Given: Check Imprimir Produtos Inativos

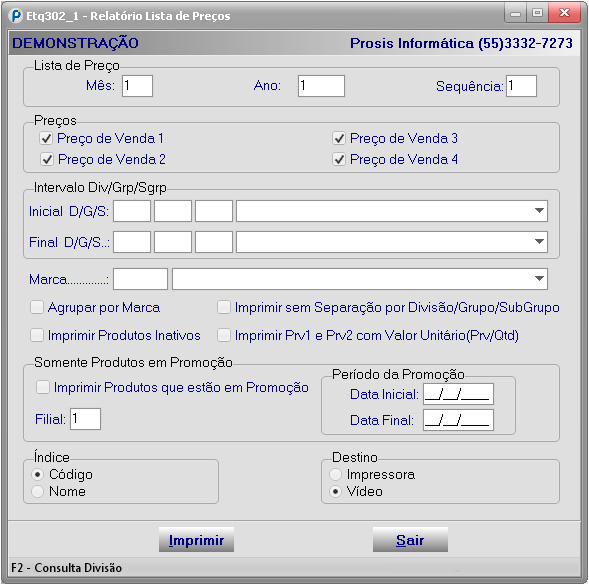Looking at the screenshot, I should [x=37, y=335].
